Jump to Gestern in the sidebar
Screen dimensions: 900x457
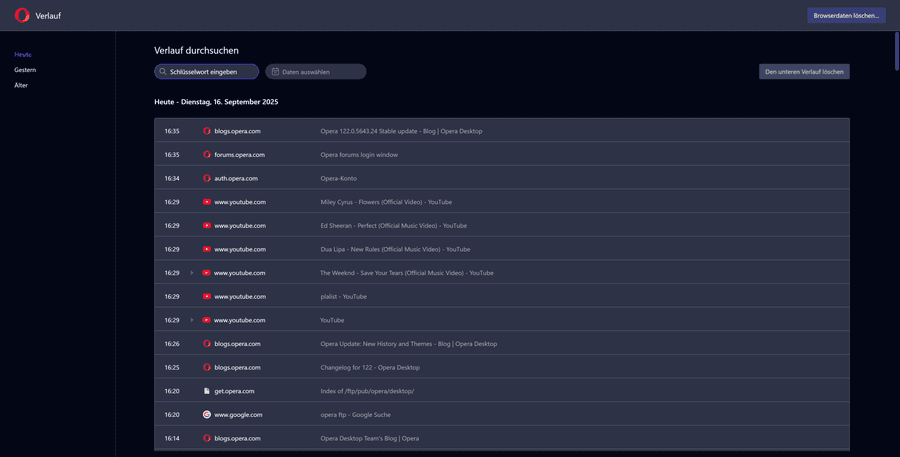25,69
